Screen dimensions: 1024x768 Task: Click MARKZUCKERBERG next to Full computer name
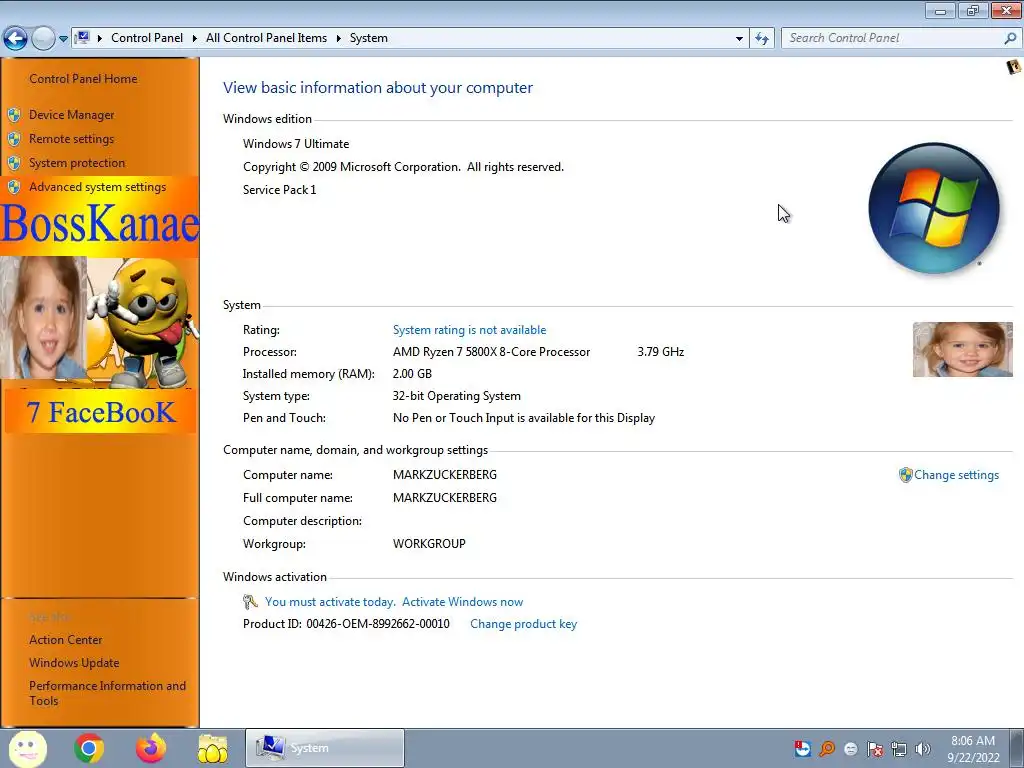pos(445,498)
